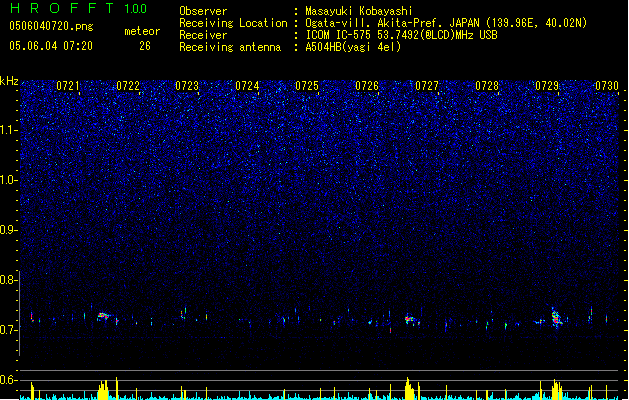The height and width of the screenshot is (400, 629).
Task: Click the Observer label
Action: 203,11
